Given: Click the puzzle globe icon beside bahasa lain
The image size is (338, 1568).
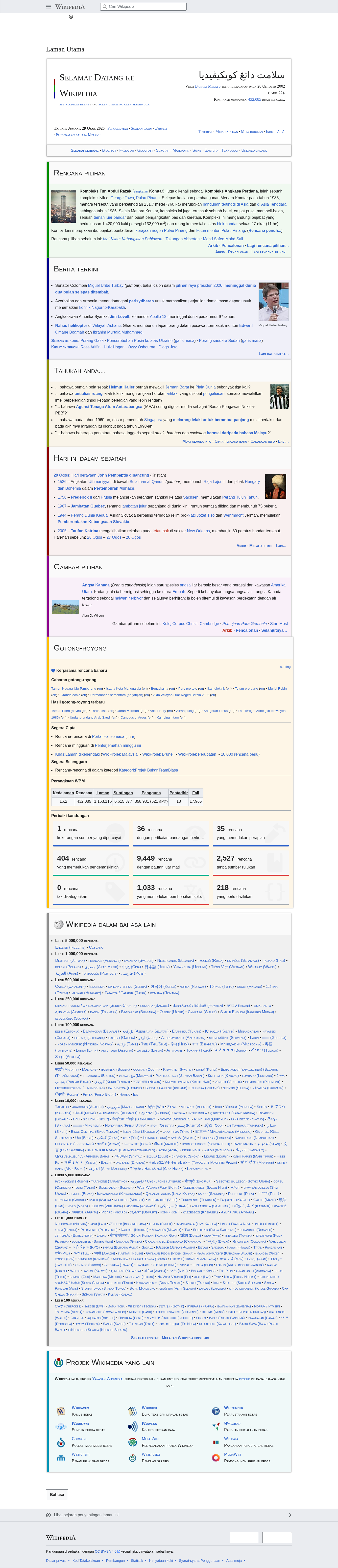Looking at the screenshot, I should [58, 924].
